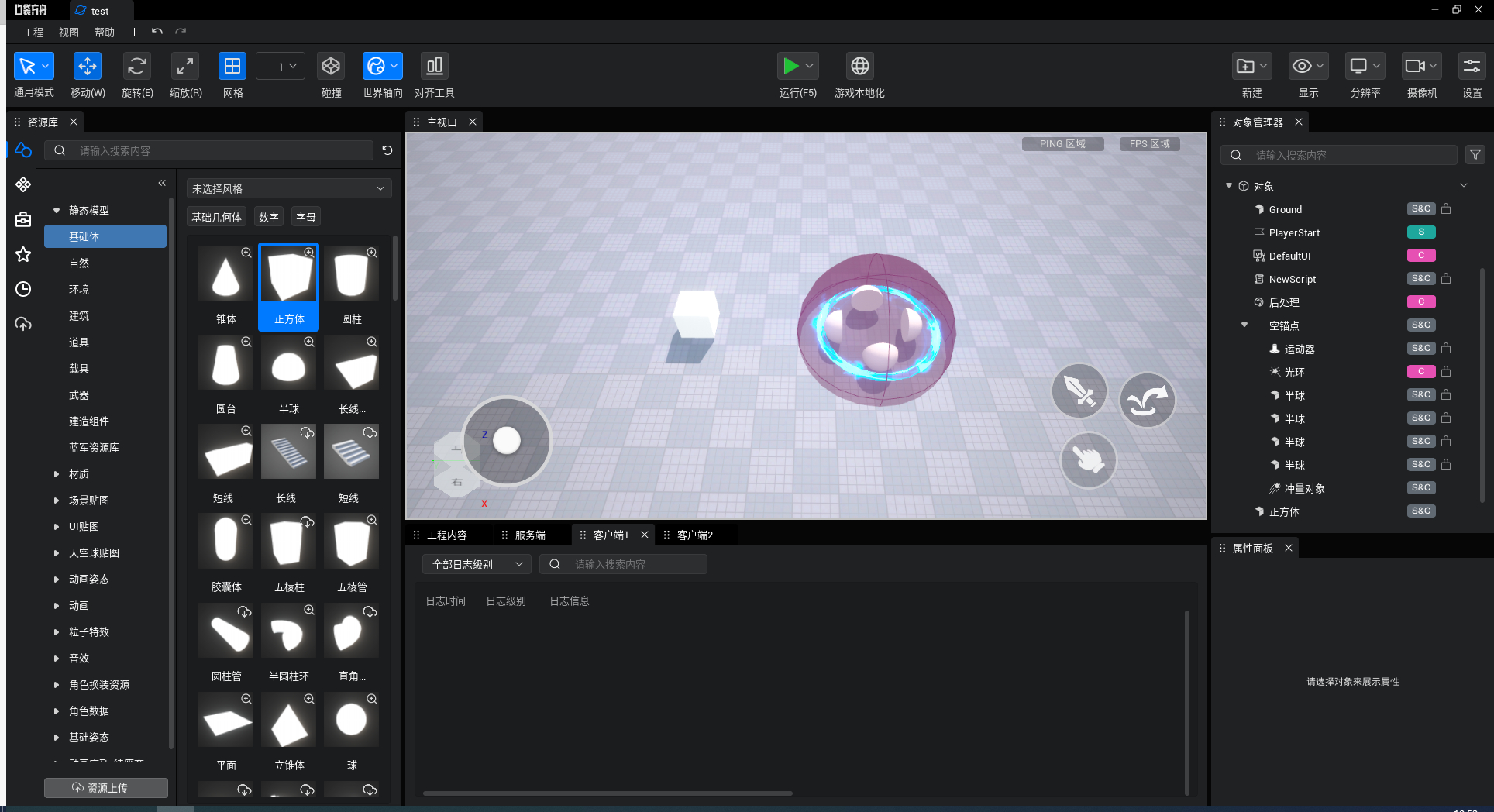Click the PING 区域 label
The image size is (1494, 812).
click(1062, 144)
